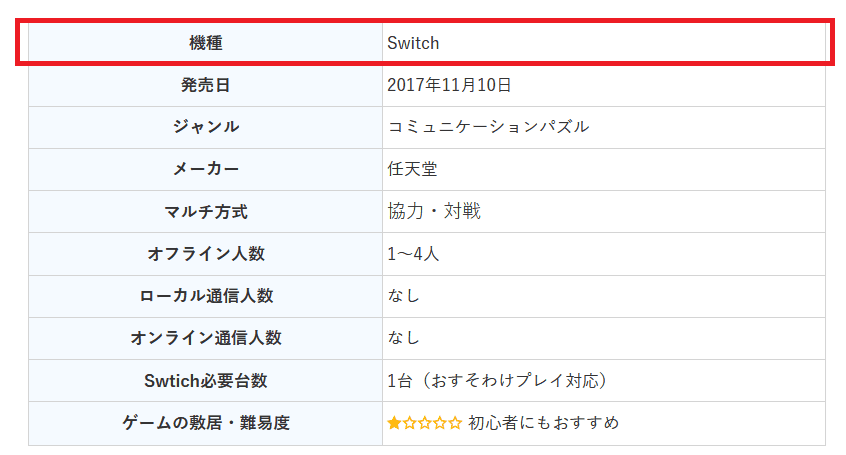846x455 pixels.
Task: Click the ジャンル row label
Action: 205,127
